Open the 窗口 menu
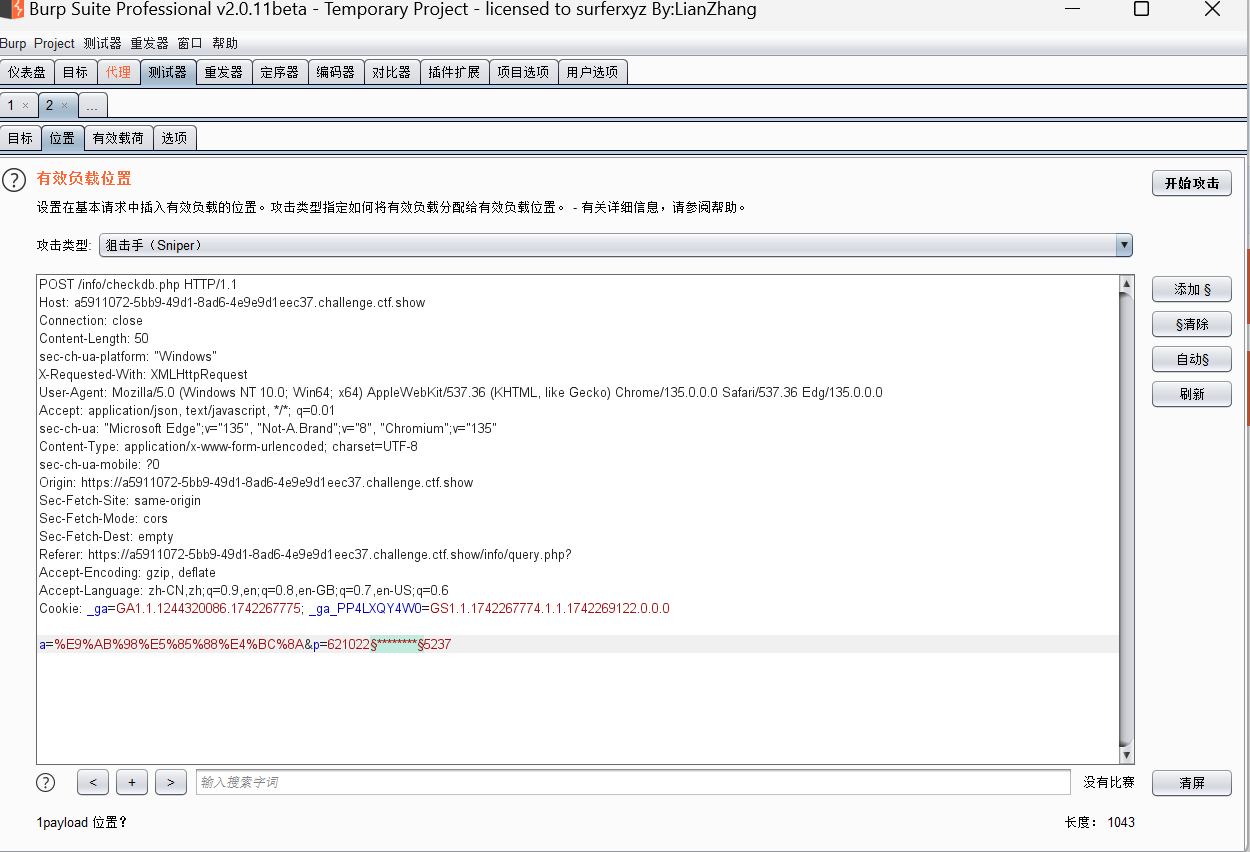Screen dimensions: 1250x852 (190, 43)
